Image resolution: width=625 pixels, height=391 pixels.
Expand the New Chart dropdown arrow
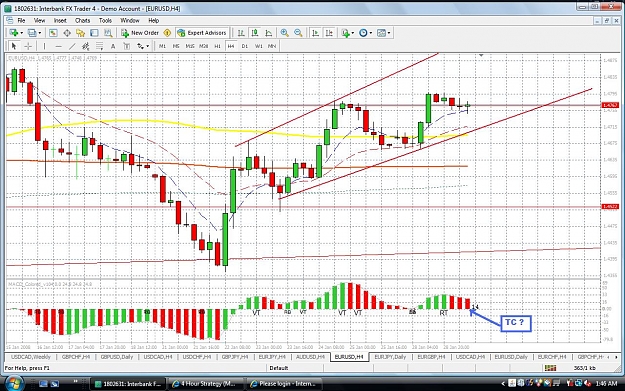[x=22, y=33]
